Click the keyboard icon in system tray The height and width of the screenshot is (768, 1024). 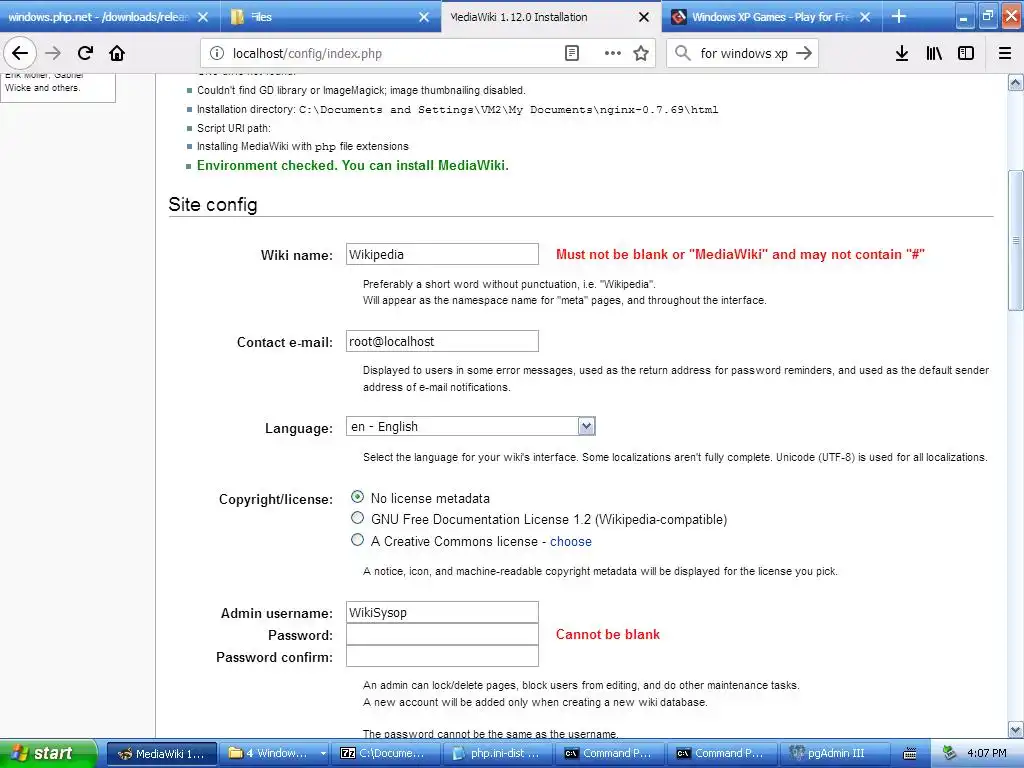[910, 754]
